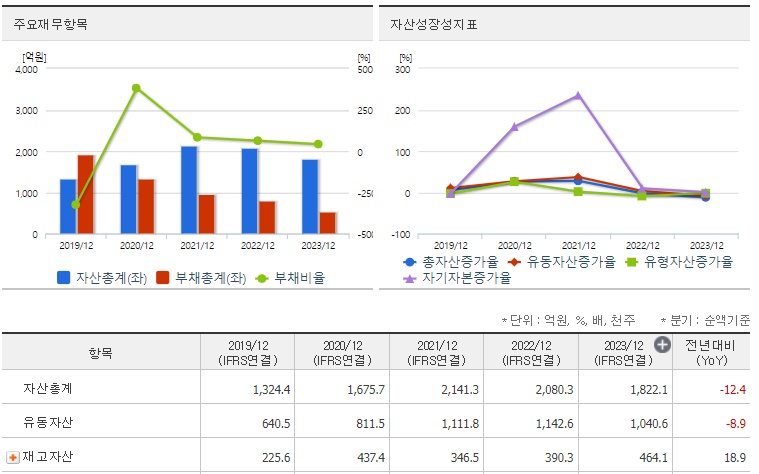
Task: Expand the 재고자산 row with plus icon
Action: point(13,457)
